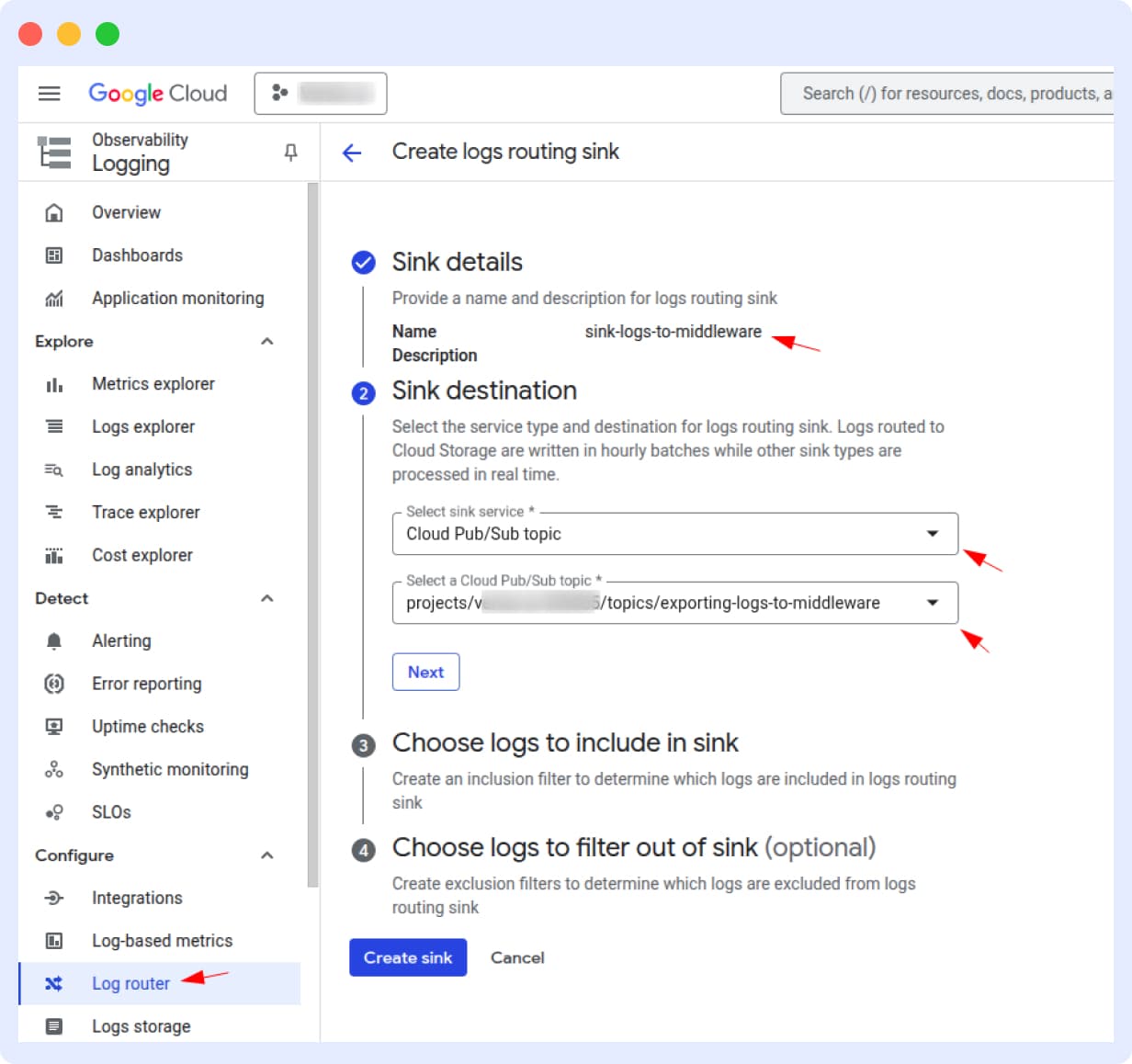
Task: Click the Metrics explorer bar chart icon
Action: click(x=54, y=384)
